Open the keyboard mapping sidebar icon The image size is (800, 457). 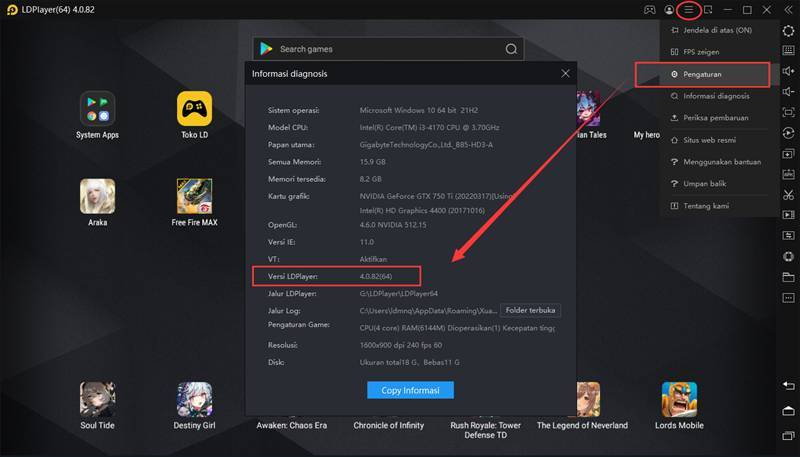(x=788, y=50)
